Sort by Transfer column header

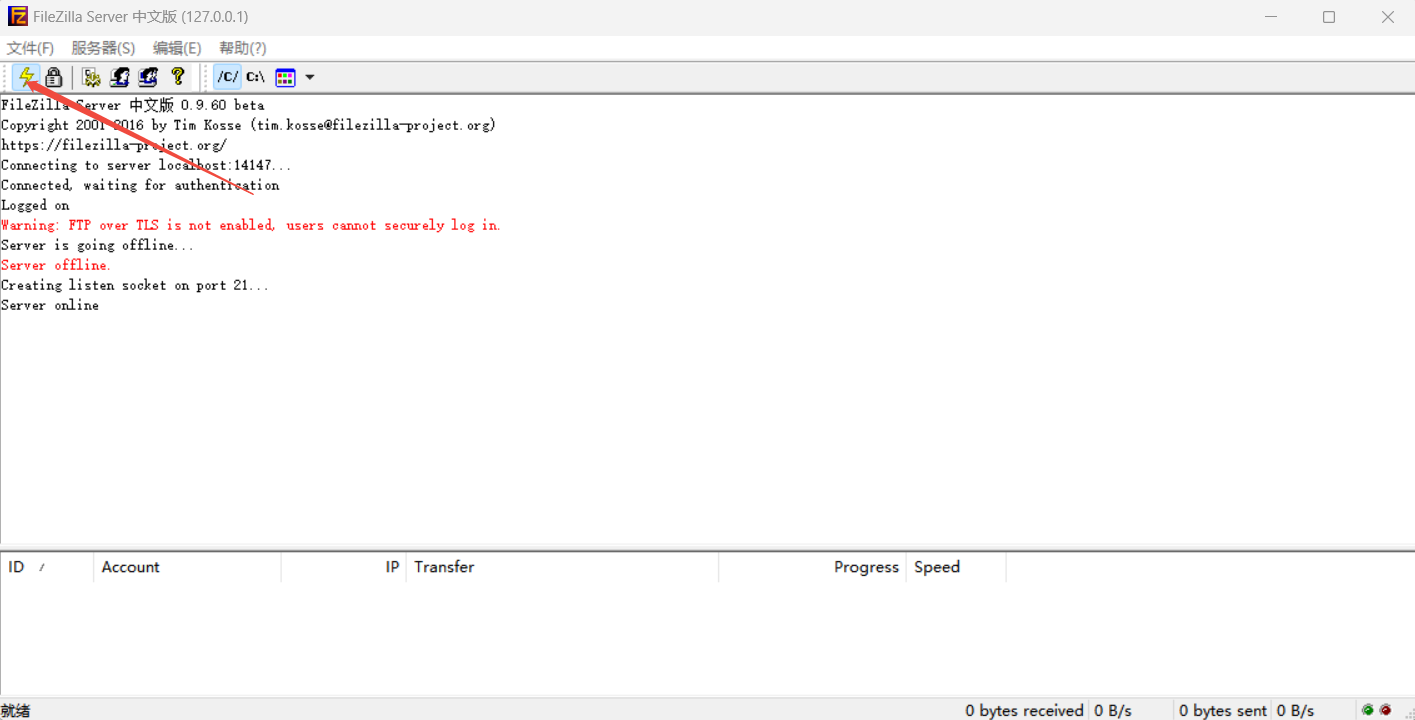click(562, 567)
